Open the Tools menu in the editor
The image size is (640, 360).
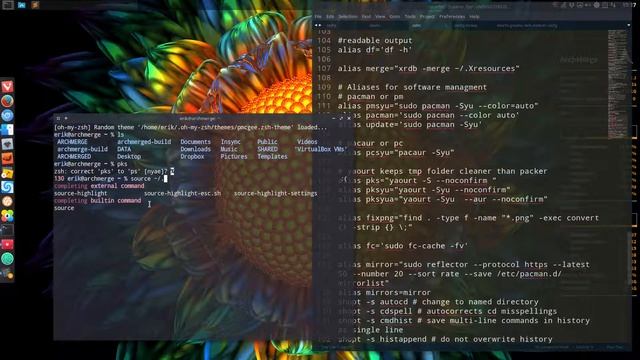tap(410, 17)
